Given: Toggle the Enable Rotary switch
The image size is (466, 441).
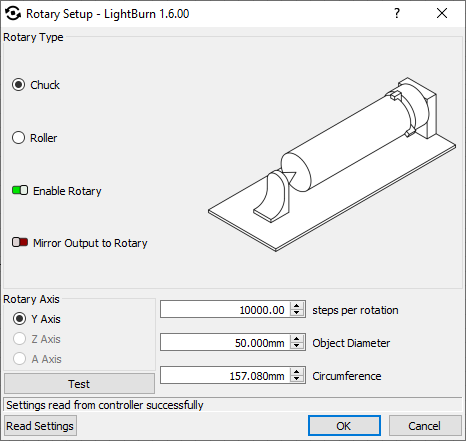Looking at the screenshot, I should pyautogui.click(x=20, y=191).
